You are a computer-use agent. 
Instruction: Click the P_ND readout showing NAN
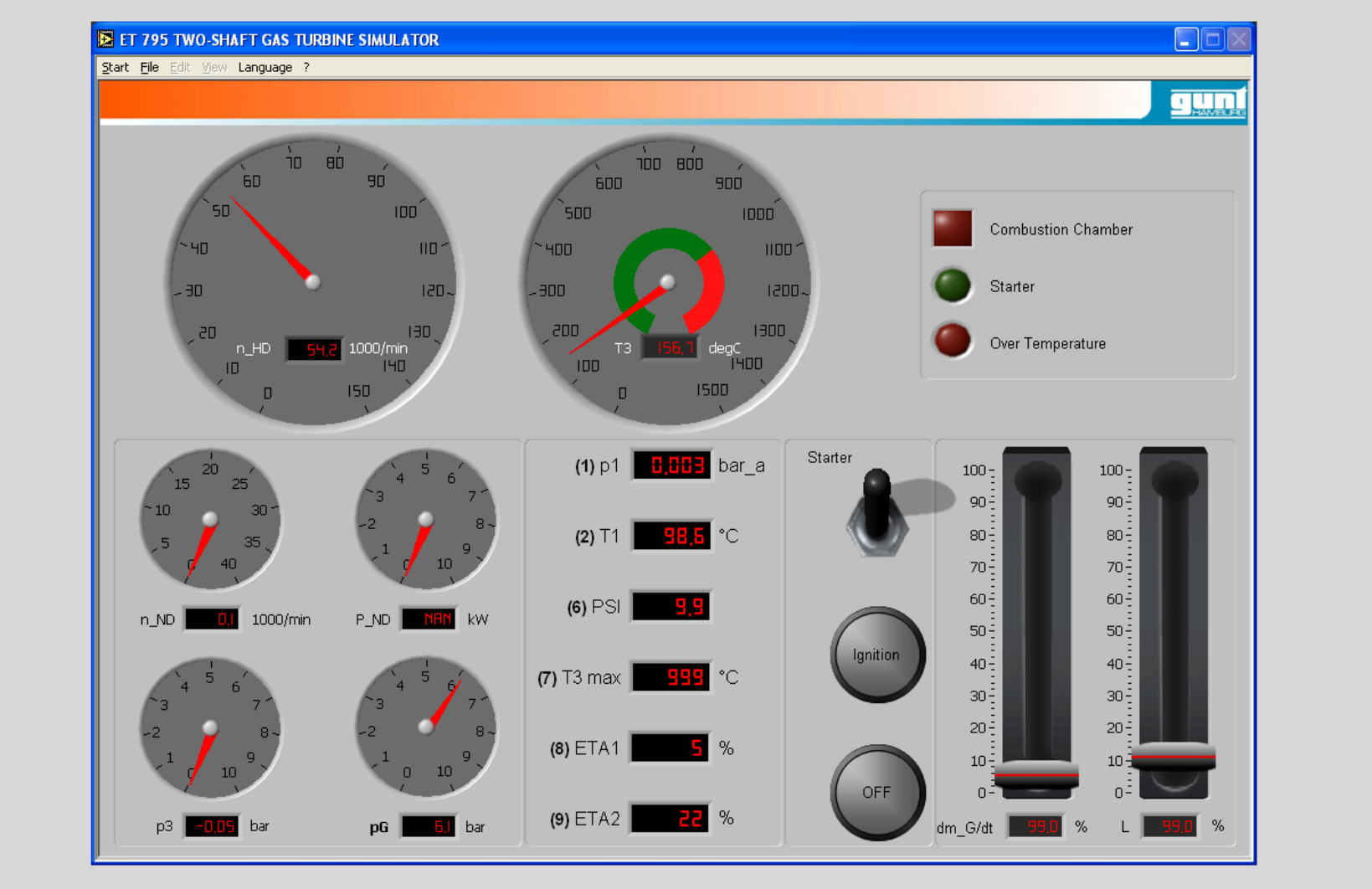(x=429, y=619)
